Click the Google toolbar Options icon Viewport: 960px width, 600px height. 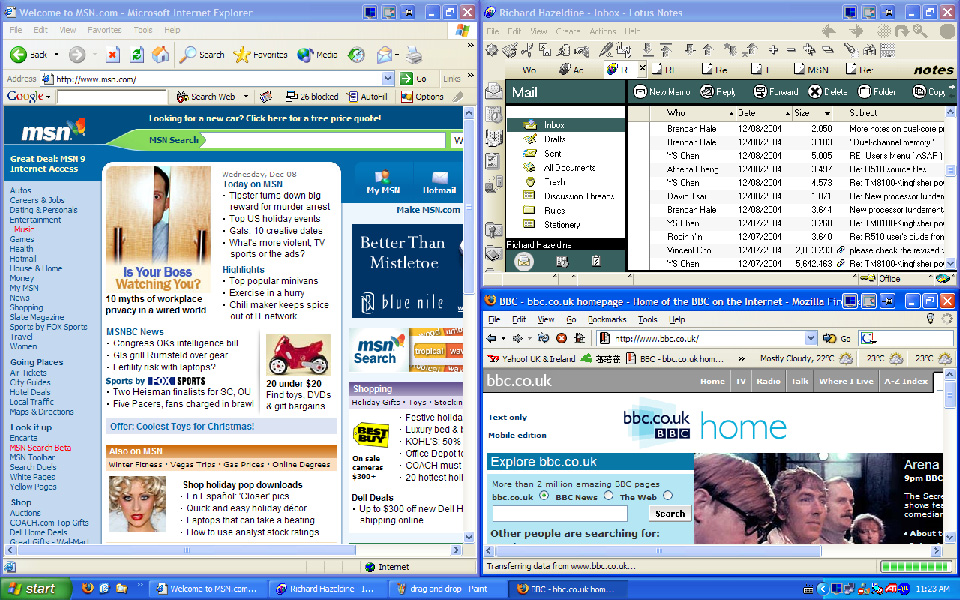(407, 97)
